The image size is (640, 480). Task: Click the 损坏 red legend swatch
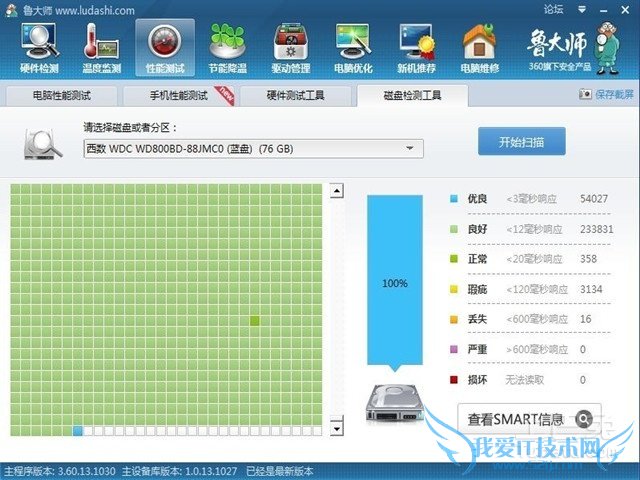click(454, 380)
